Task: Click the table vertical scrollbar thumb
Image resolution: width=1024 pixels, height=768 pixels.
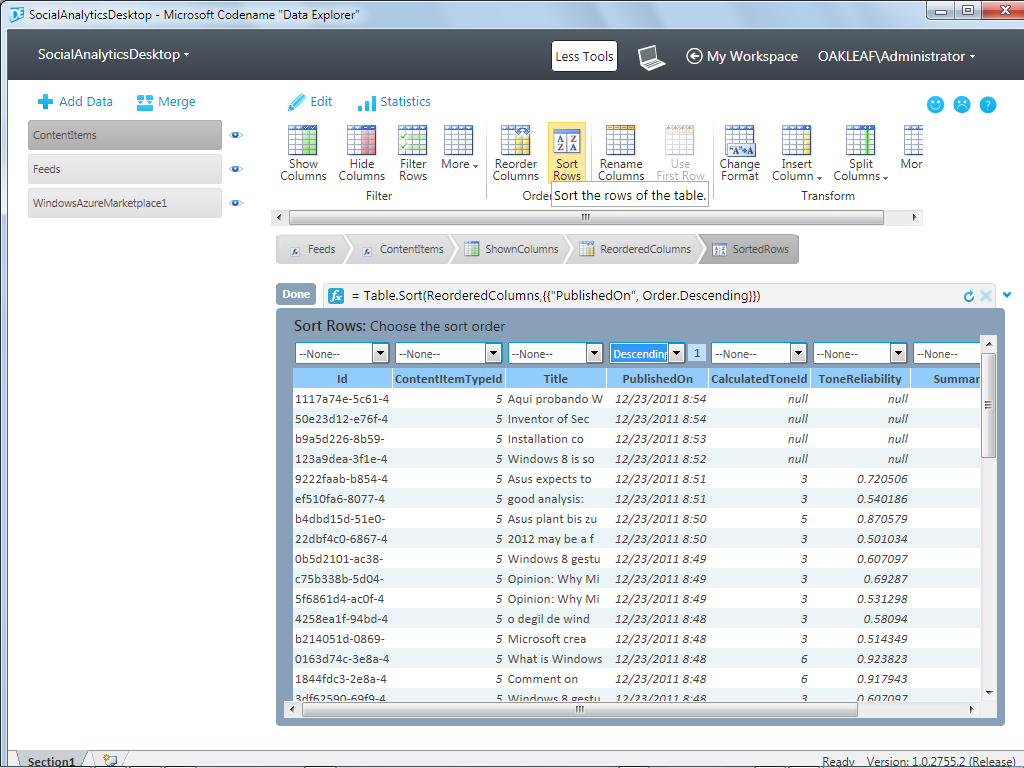Action: pyautogui.click(x=988, y=405)
